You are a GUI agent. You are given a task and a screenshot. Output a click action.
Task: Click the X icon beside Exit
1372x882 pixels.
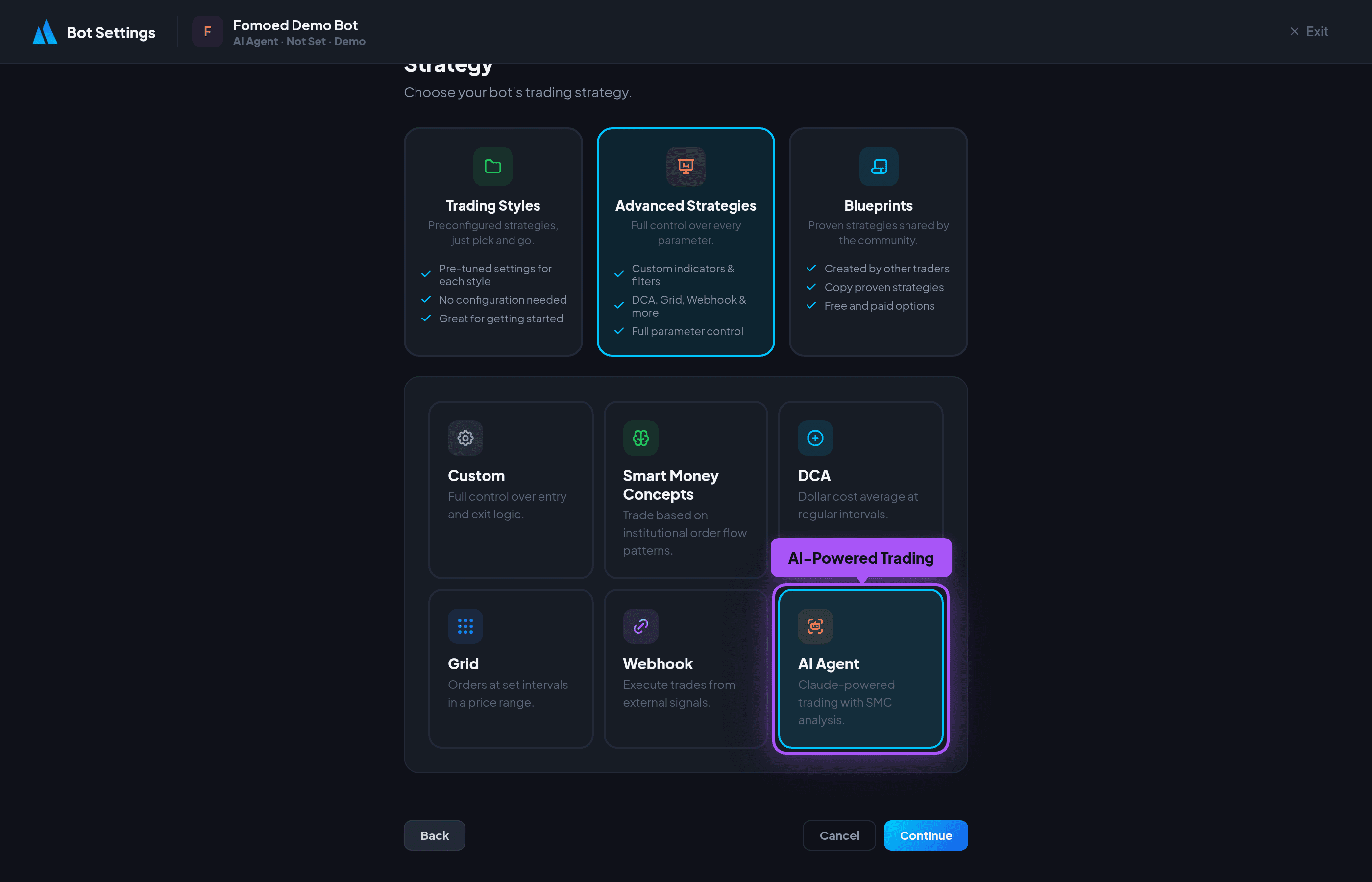click(x=1294, y=31)
